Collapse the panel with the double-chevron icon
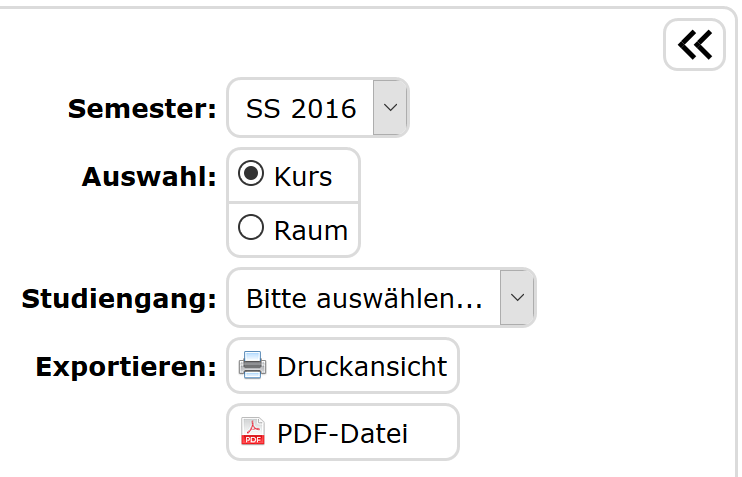742x477 pixels. click(x=694, y=45)
